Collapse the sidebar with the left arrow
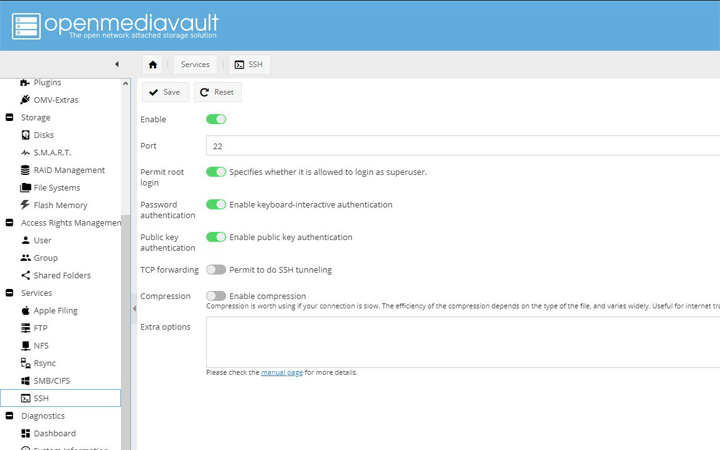Screen dimensions: 720x450 pos(117,64)
